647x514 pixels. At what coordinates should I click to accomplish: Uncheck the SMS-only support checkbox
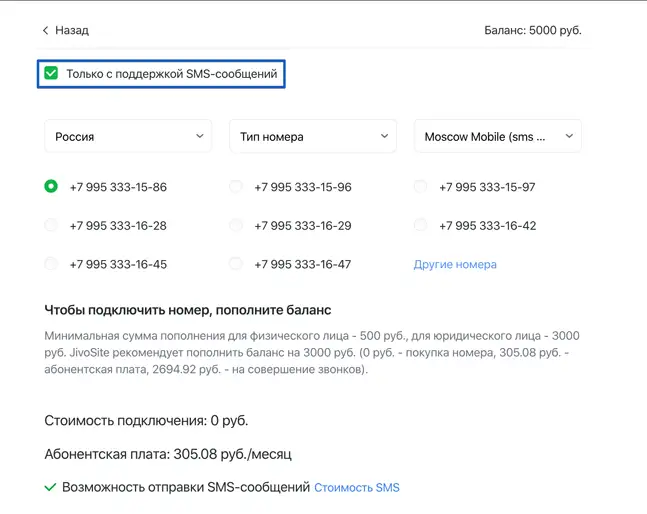coord(51,73)
